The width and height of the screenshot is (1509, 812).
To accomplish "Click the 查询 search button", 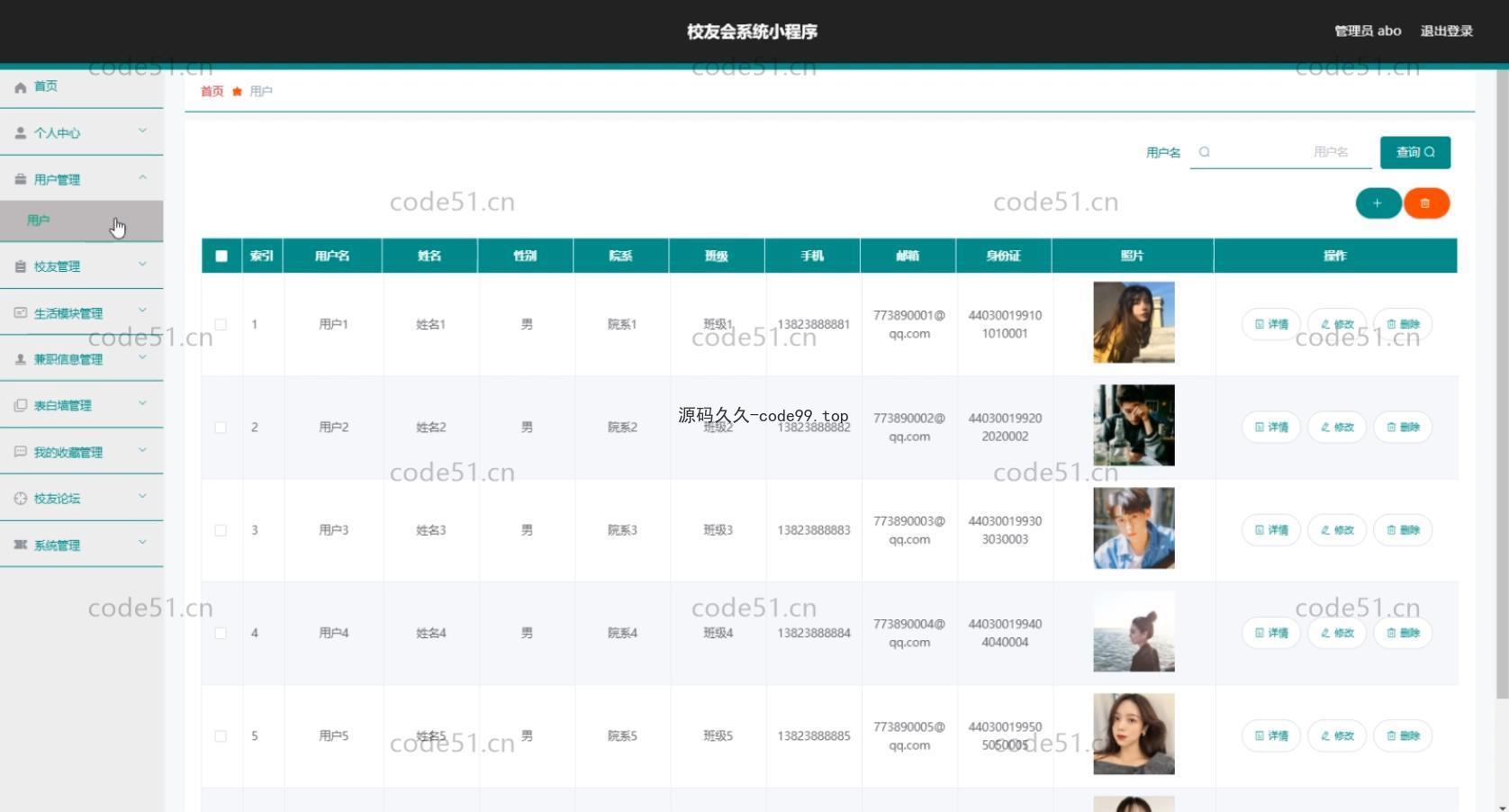I will (x=1415, y=152).
